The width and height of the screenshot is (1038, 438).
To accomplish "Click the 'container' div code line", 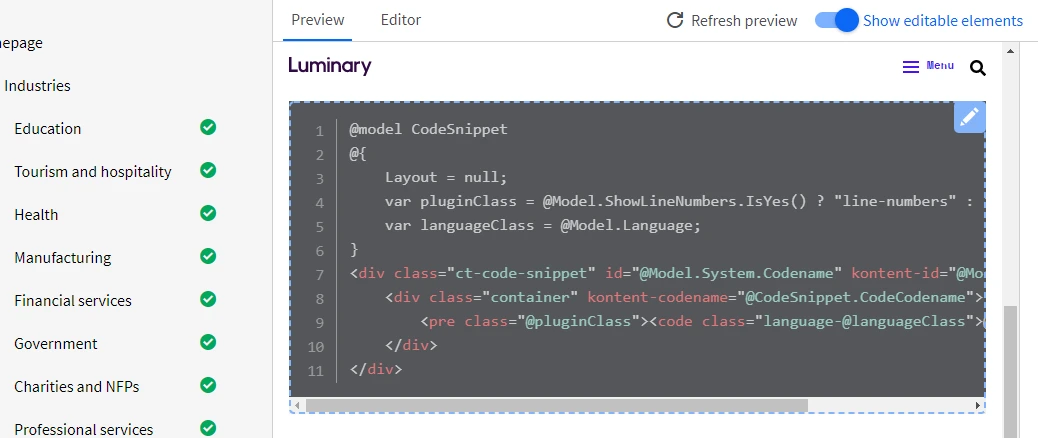I will [684, 297].
